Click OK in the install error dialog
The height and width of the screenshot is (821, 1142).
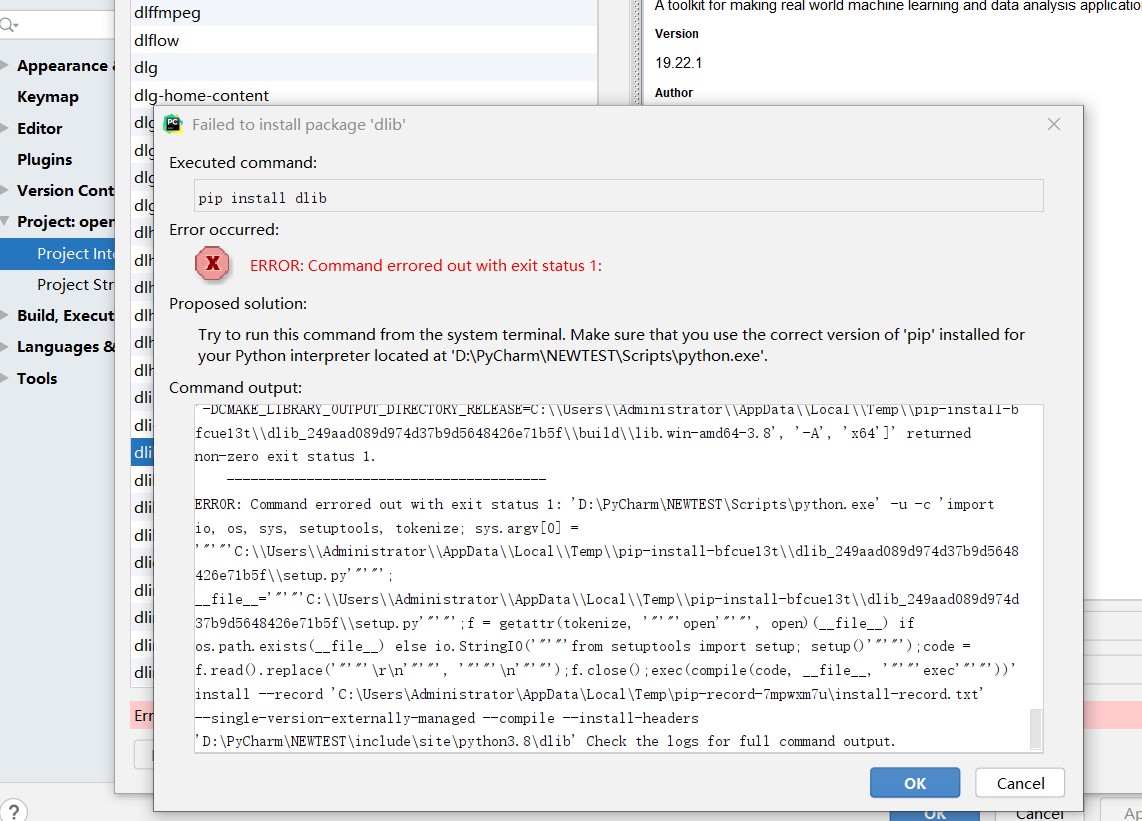[914, 783]
